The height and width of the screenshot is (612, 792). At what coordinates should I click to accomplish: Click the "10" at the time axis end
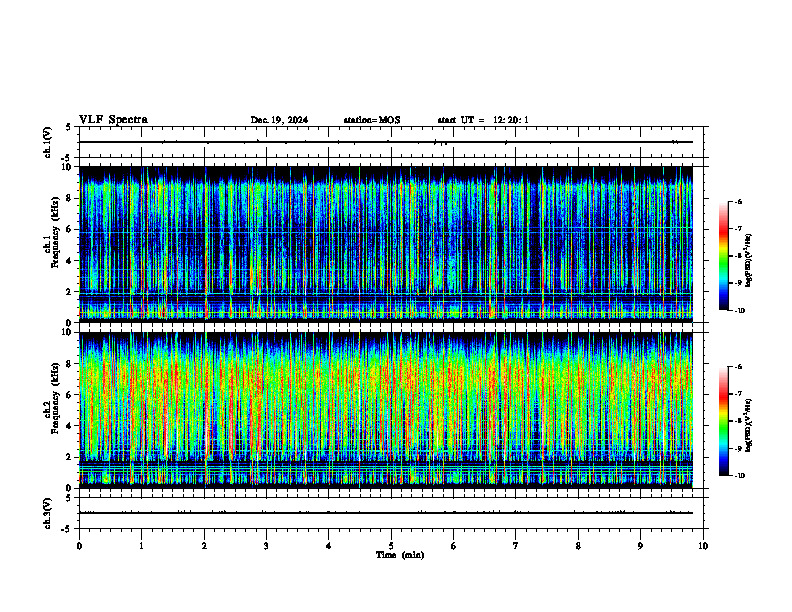coord(703,546)
